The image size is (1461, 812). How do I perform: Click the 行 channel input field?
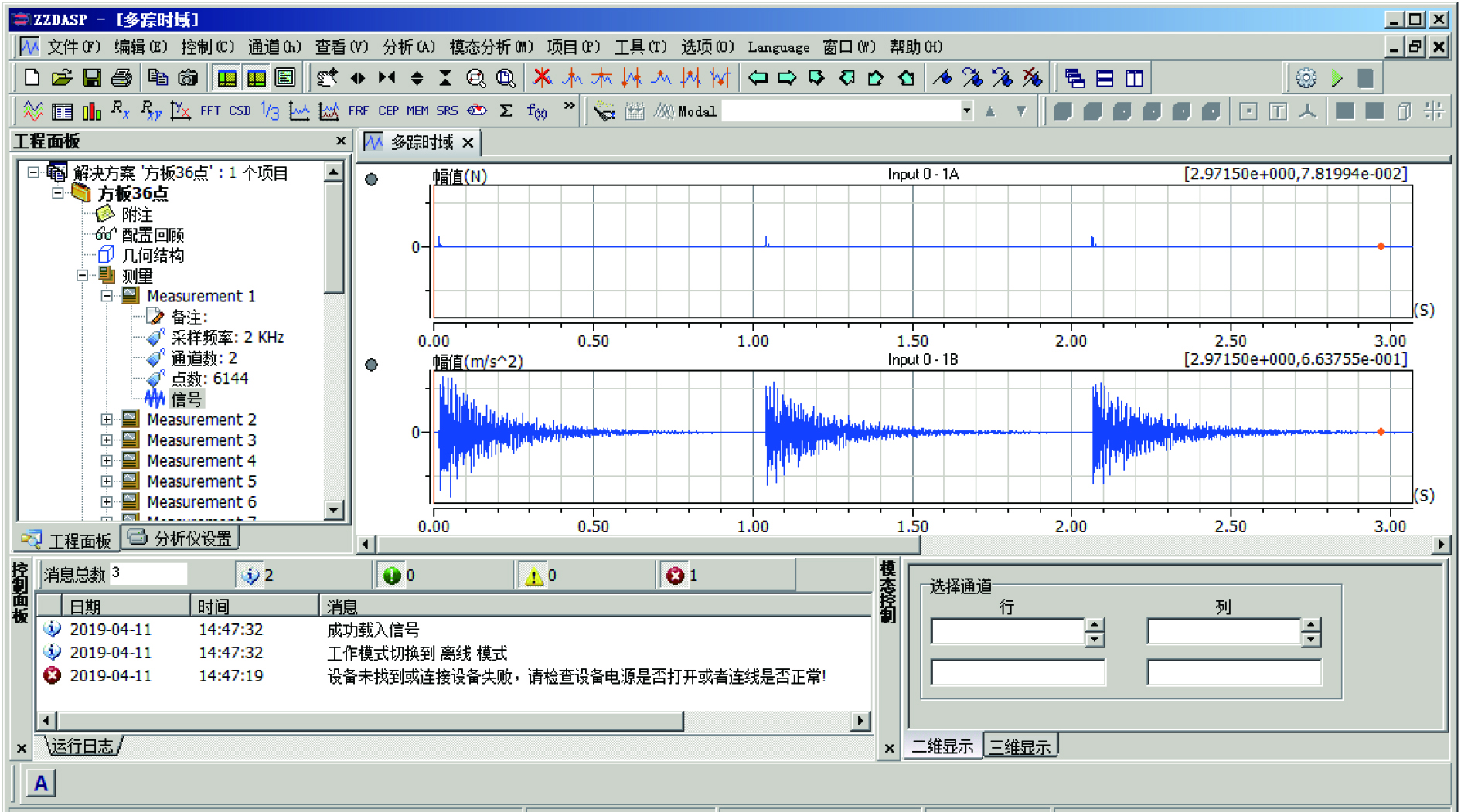click(x=1007, y=632)
